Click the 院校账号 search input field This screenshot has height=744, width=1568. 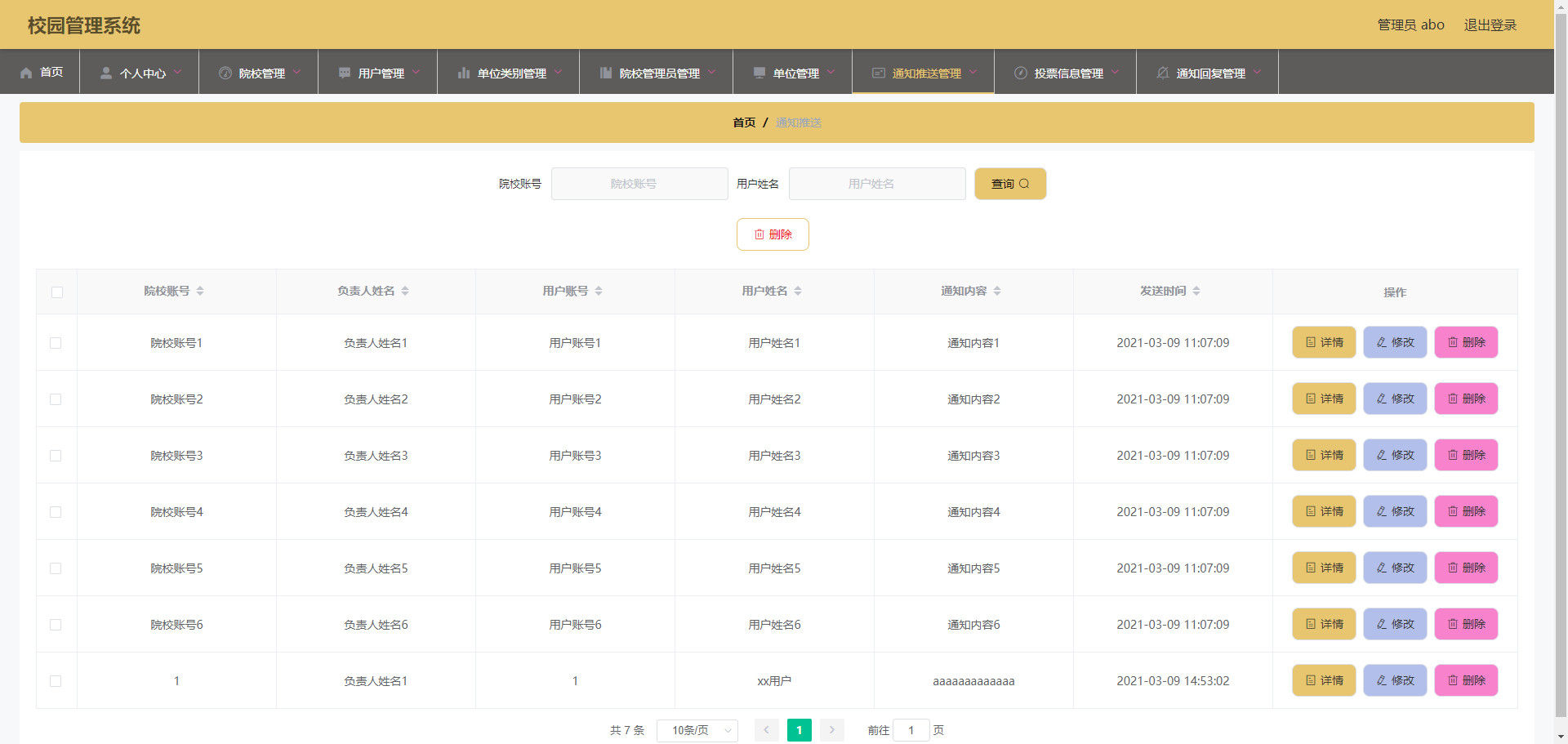(639, 184)
